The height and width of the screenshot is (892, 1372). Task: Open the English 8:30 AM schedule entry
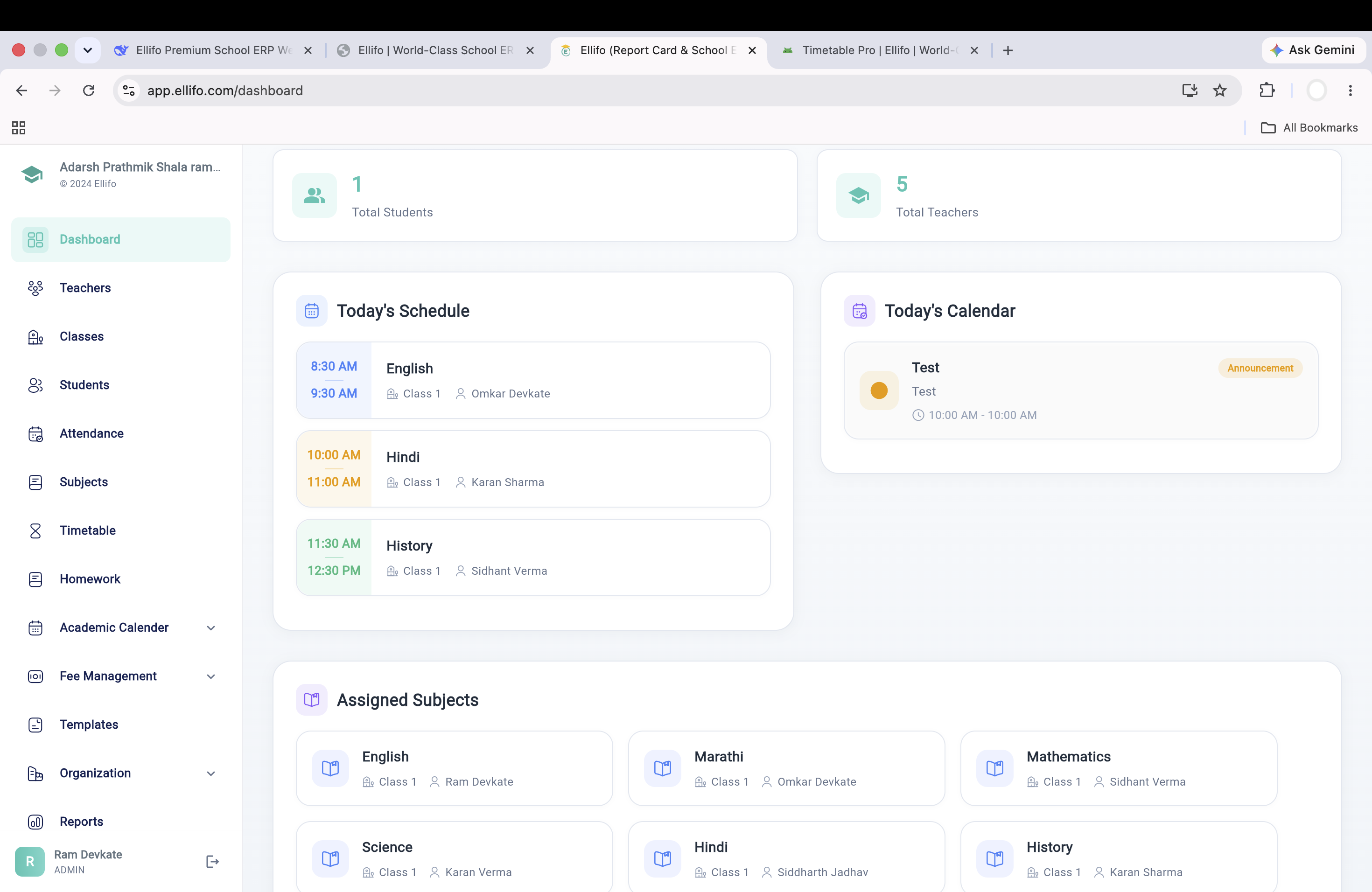(533, 380)
